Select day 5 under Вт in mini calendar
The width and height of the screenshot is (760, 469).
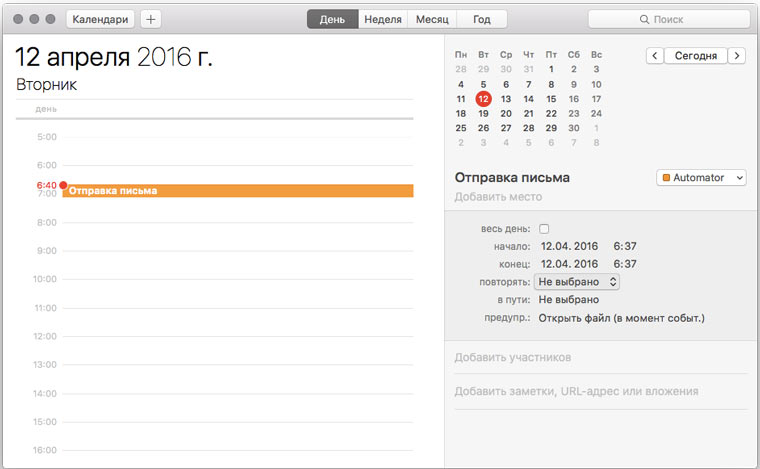click(483, 84)
